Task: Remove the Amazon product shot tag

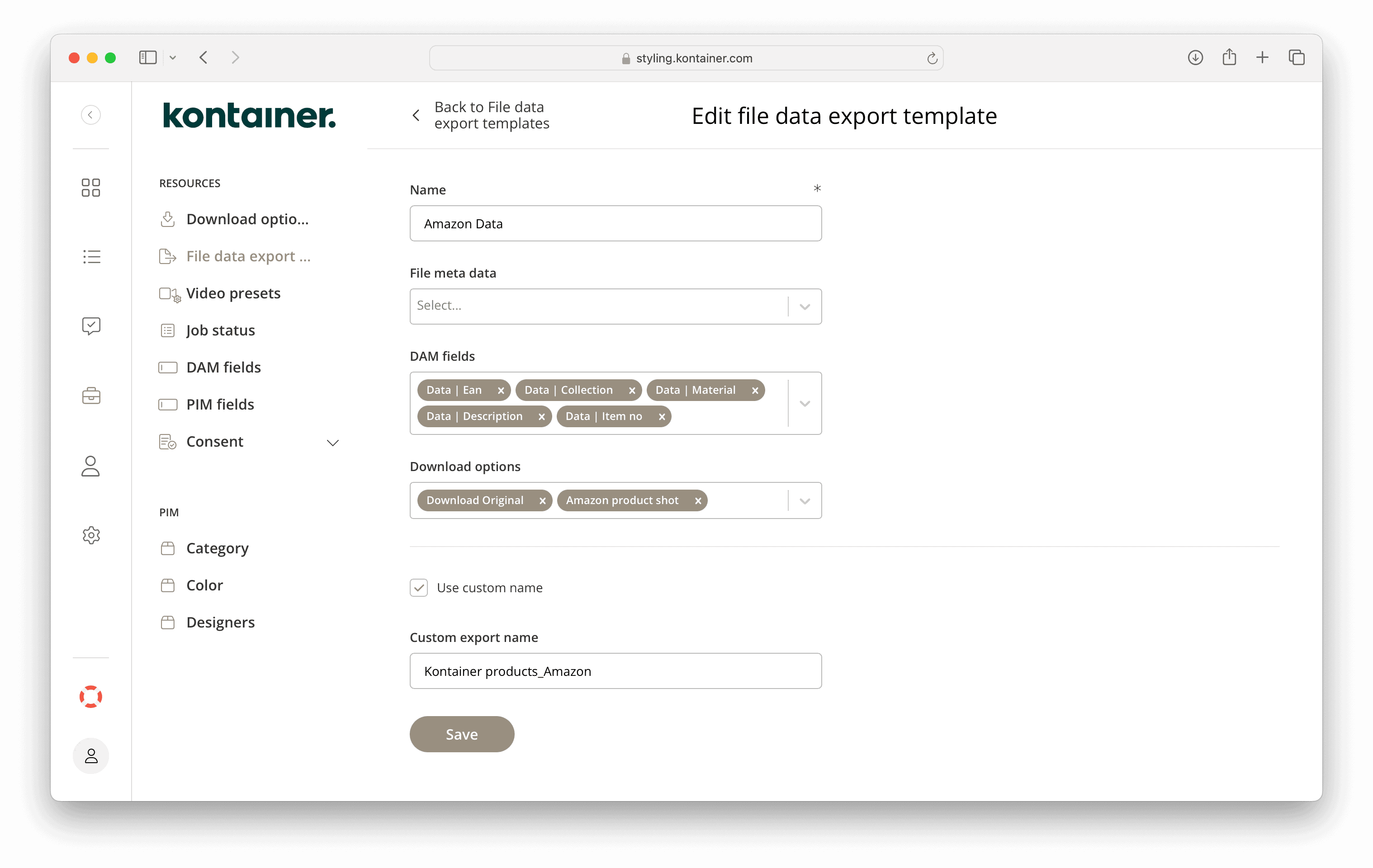Action: (x=698, y=500)
